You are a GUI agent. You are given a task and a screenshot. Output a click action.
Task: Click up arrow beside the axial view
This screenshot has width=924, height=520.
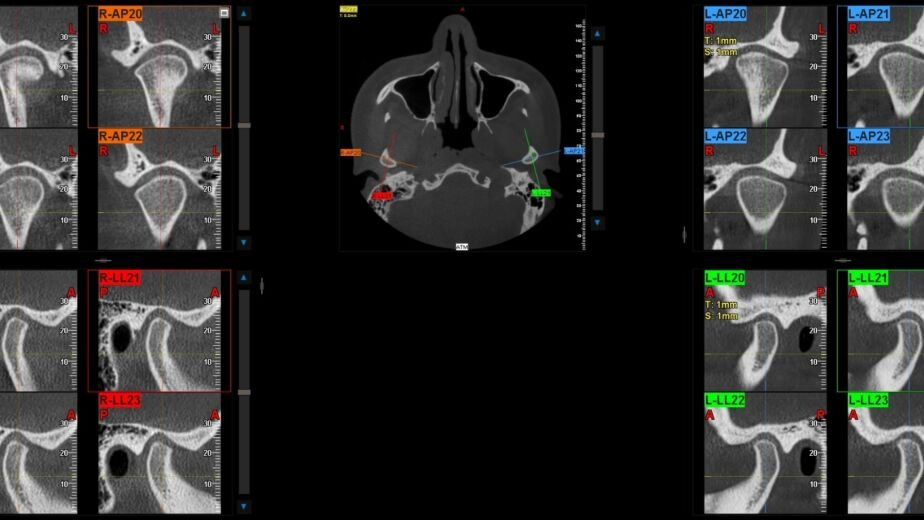tap(598, 34)
